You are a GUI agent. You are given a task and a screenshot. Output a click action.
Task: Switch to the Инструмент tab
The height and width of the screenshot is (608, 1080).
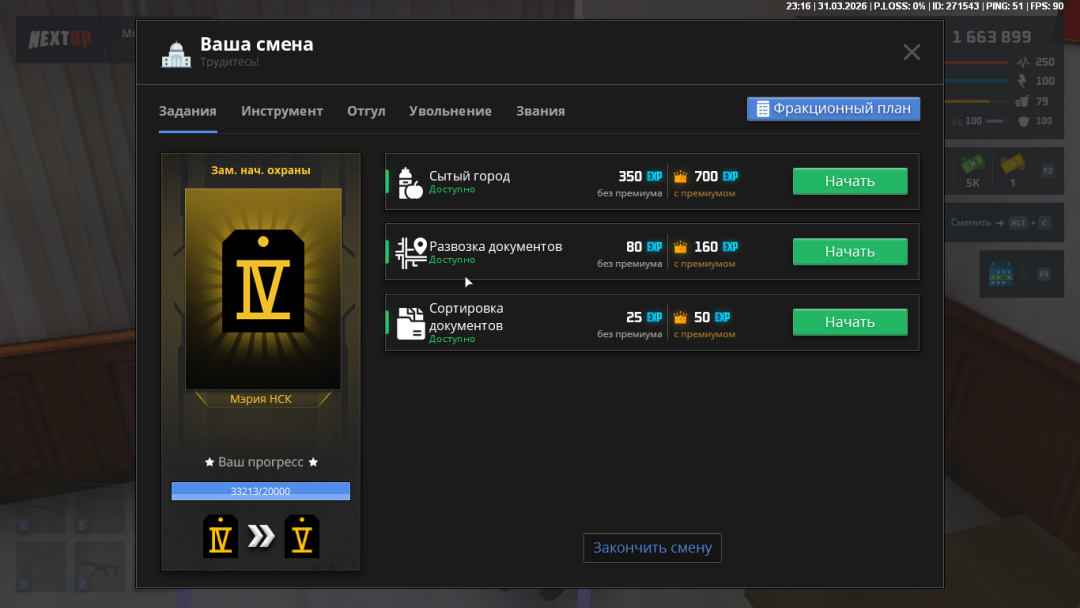pyautogui.click(x=282, y=111)
